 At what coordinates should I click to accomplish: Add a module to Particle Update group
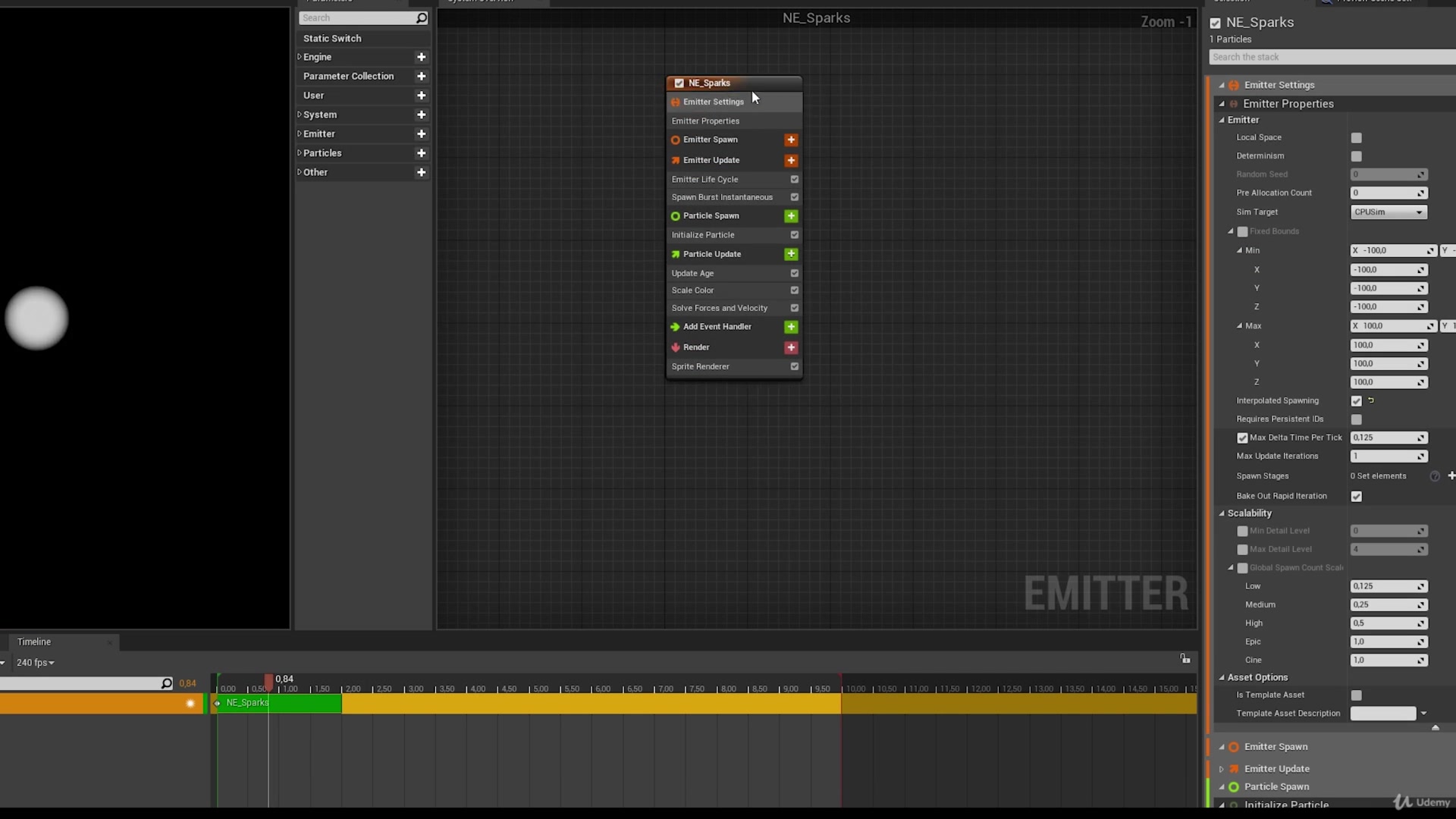[x=791, y=254]
